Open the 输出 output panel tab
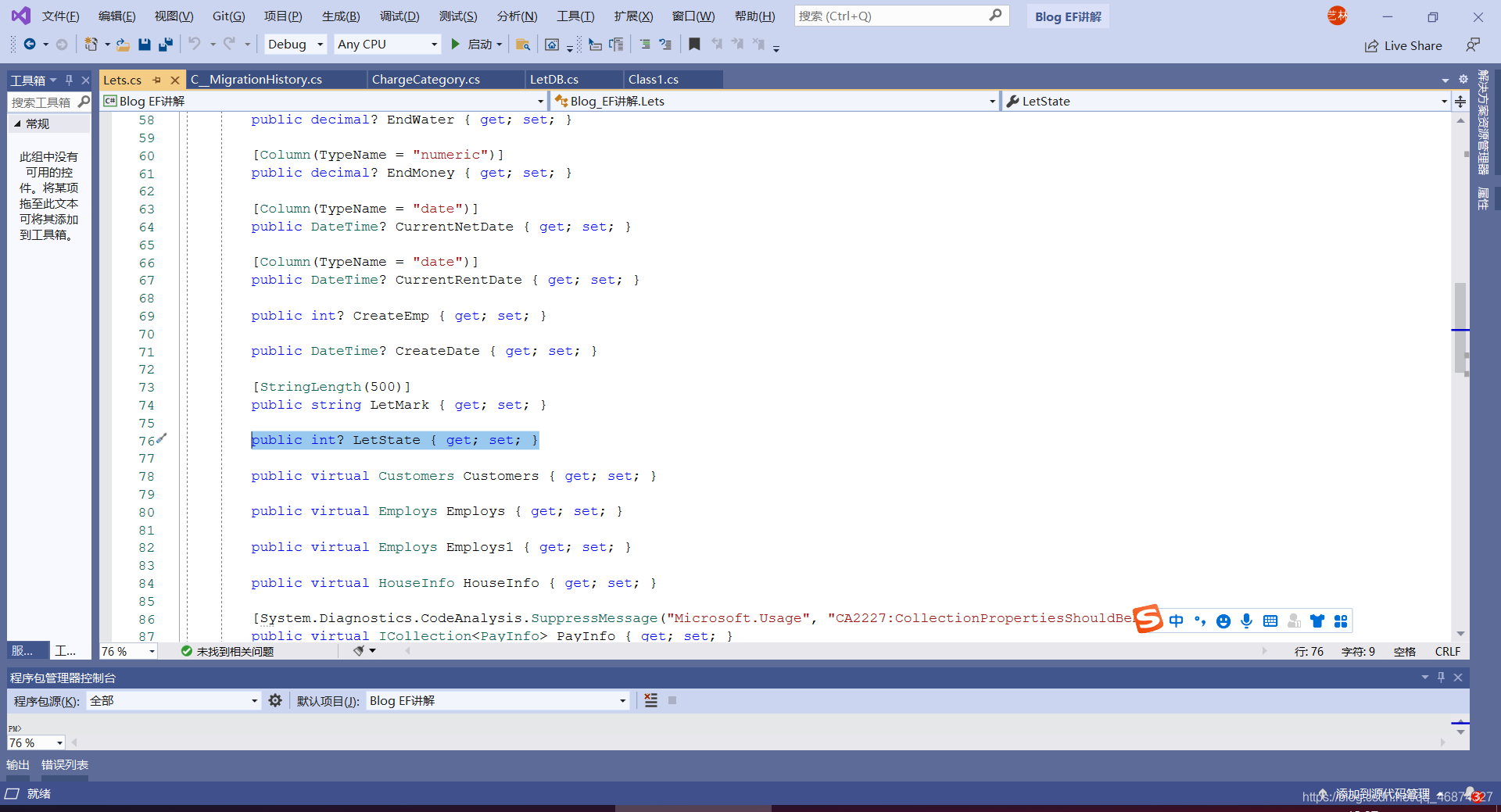 17,765
